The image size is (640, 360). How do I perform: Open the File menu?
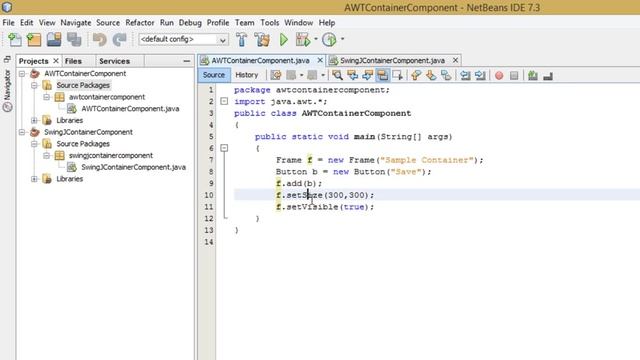click(x=8, y=23)
